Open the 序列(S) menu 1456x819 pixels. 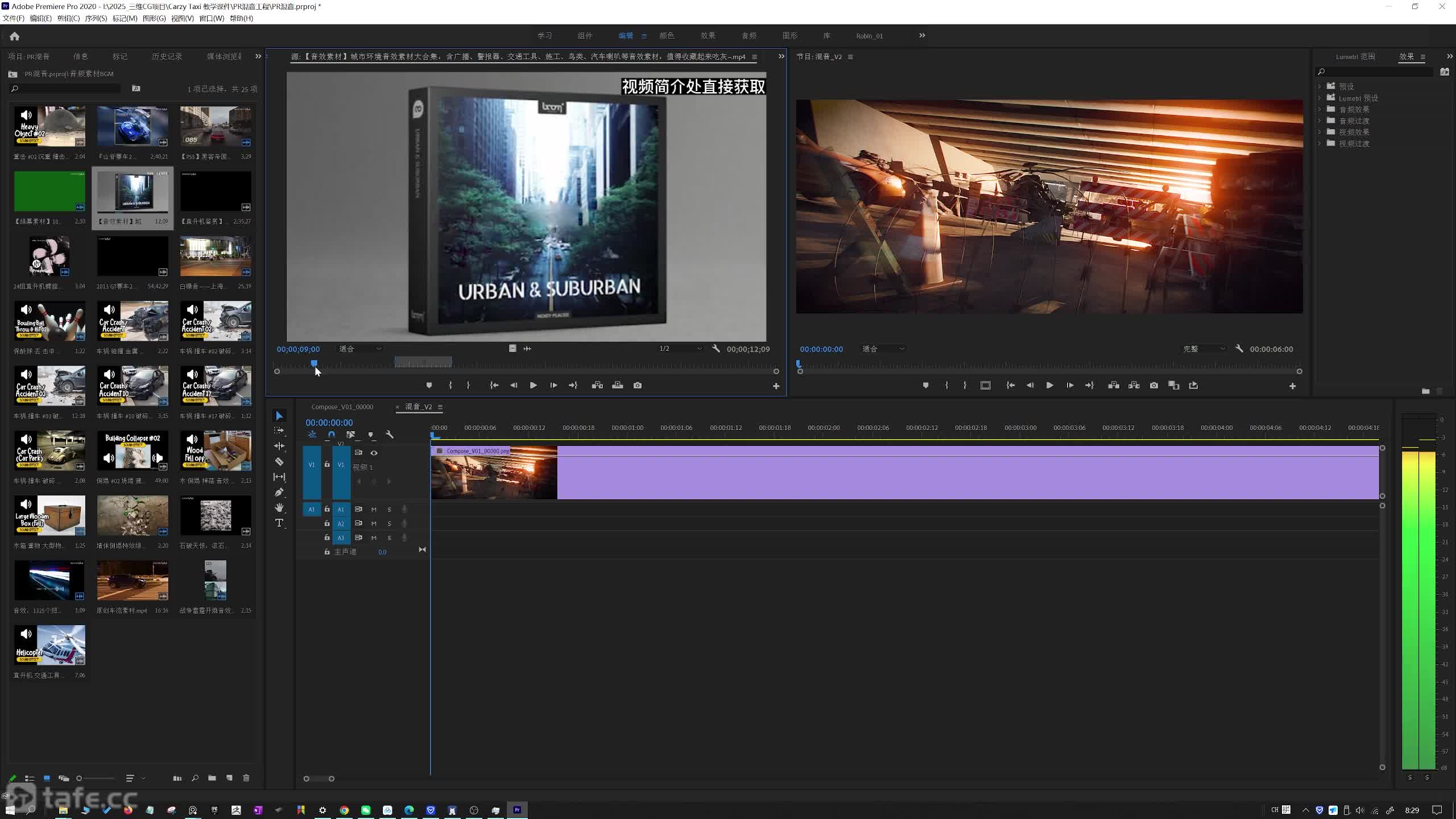[x=96, y=18]
